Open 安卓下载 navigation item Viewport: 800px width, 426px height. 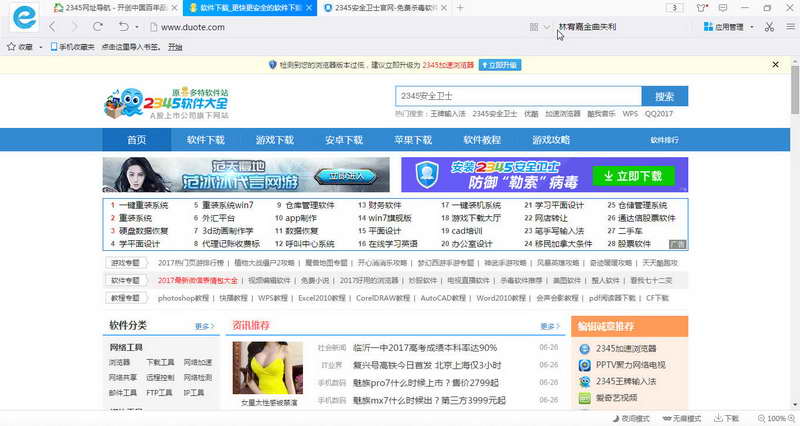344,140
